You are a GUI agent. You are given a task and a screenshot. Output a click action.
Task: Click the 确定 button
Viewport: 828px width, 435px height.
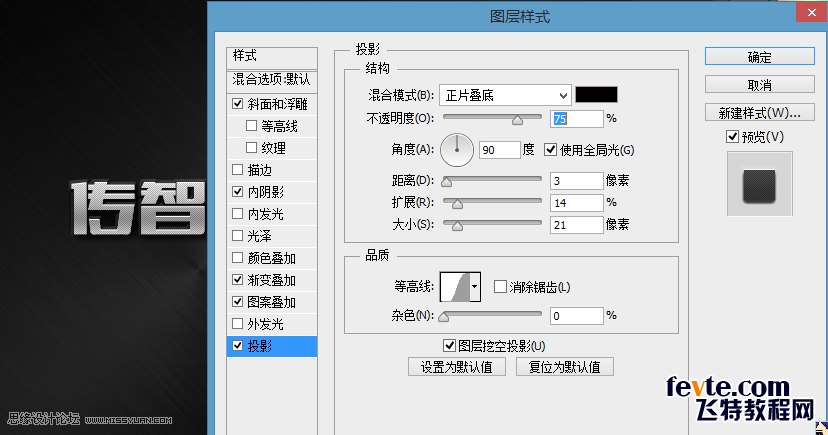pos(759,57)
